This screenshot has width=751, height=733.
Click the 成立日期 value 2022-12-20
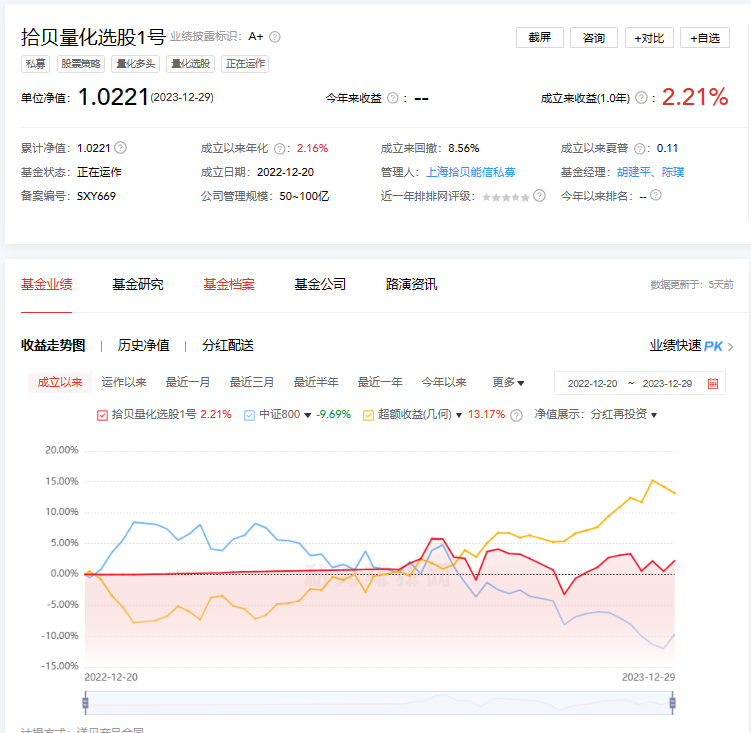(285, 172)
